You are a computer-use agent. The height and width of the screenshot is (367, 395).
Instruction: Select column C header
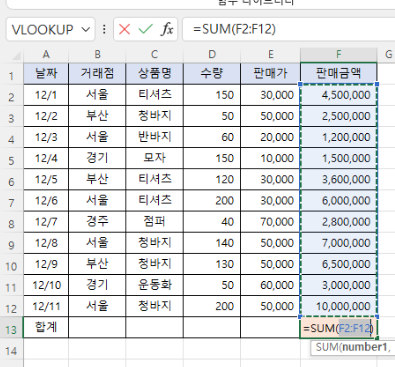click(154, 54)
